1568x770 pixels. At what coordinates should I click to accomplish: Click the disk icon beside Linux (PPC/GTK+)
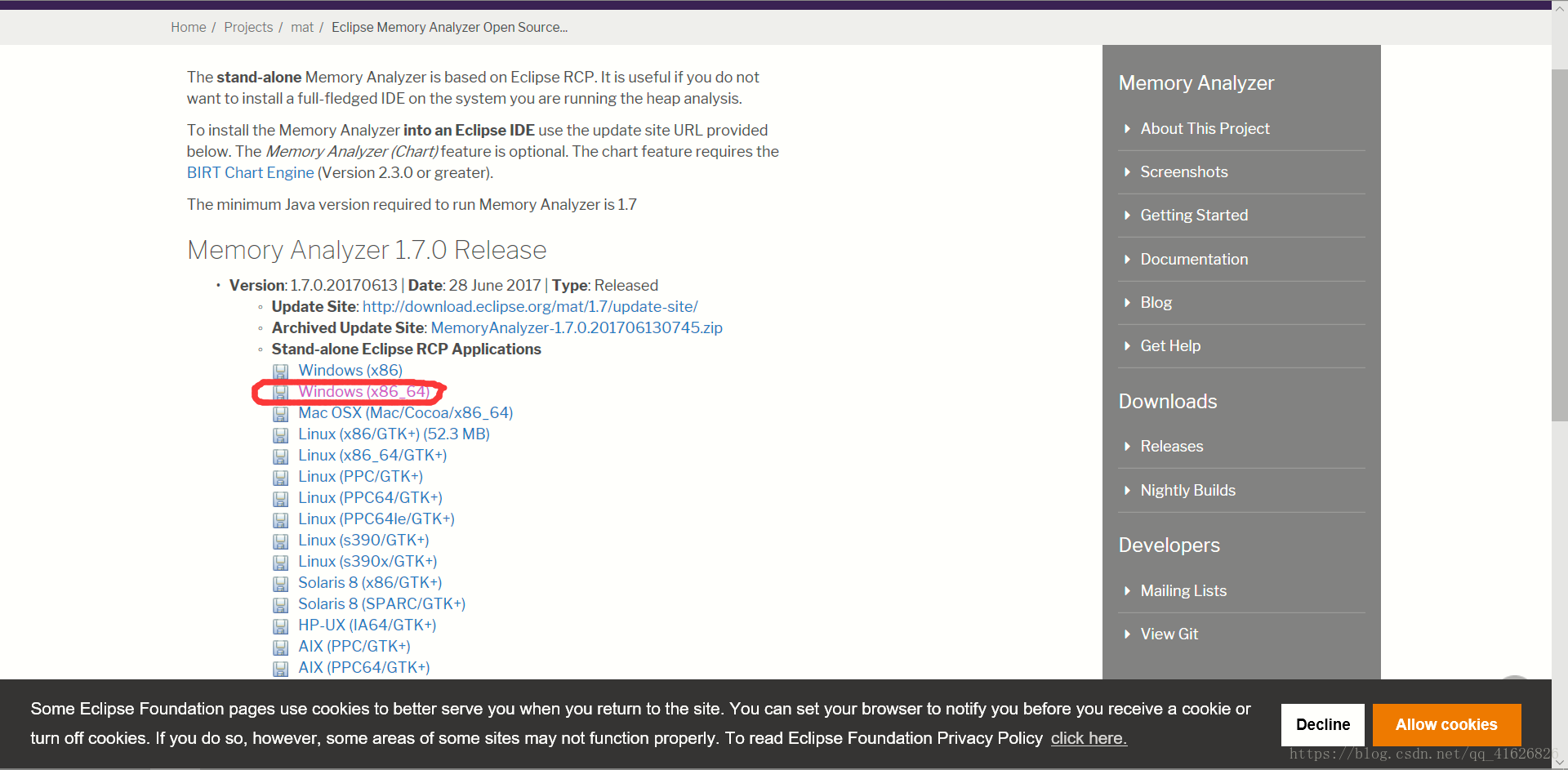tap(280, 478)
